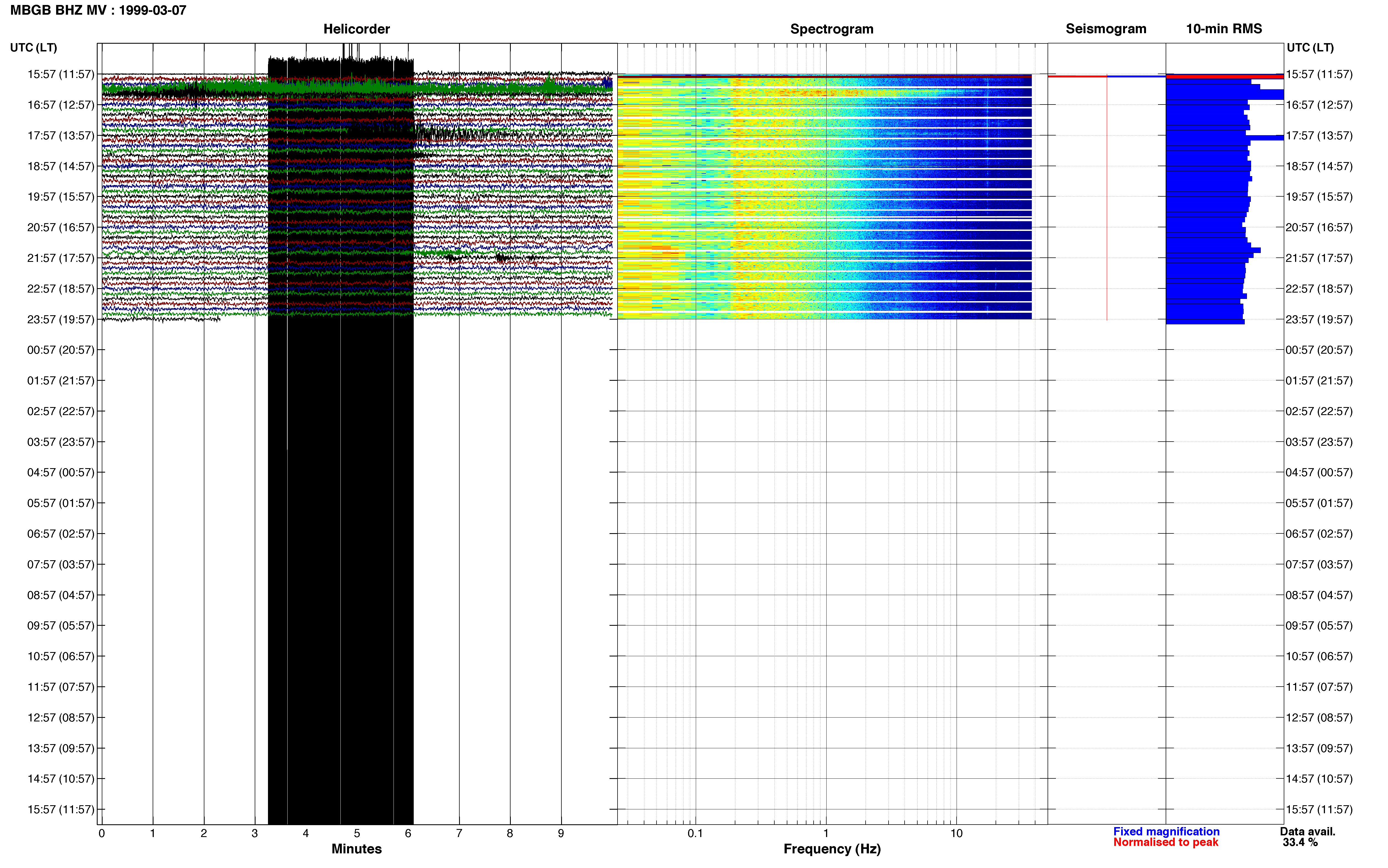Click the right 'UTC (LT)' axis label
Image resolution: width=1388 pixels, height=868 pixels.
(1310, 48)
